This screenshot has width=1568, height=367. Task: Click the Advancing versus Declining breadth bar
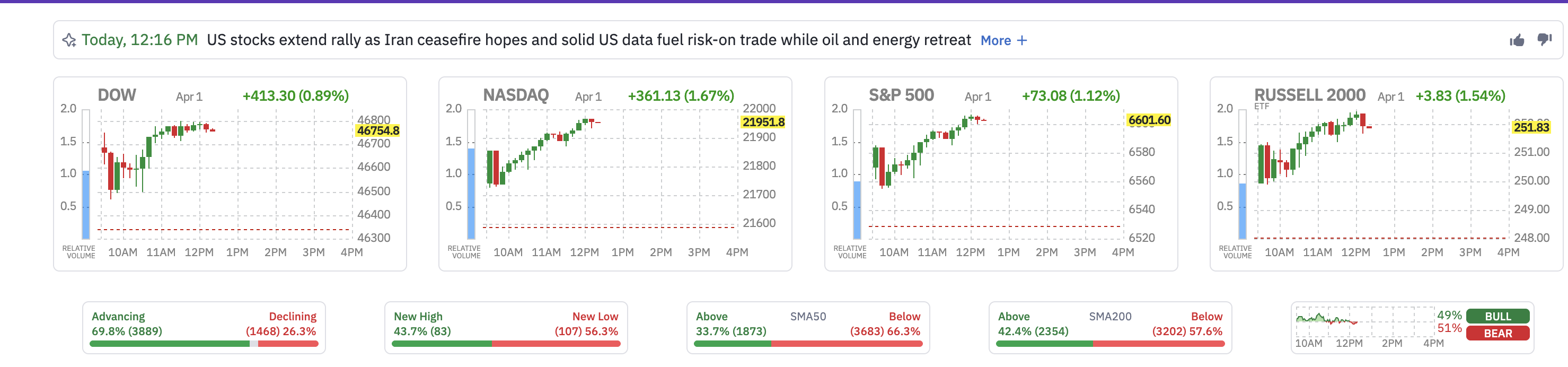(204, 343)
